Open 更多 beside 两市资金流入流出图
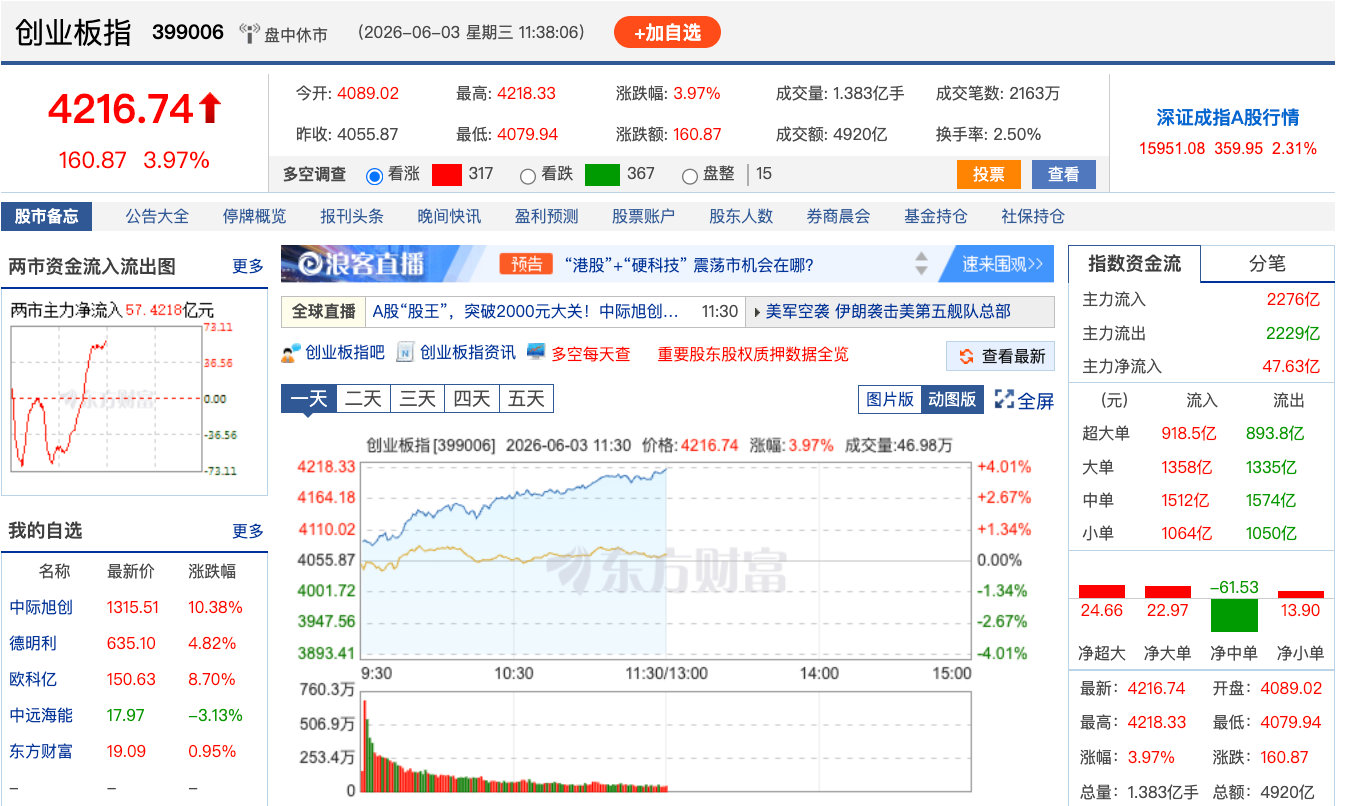 (248, 266)
